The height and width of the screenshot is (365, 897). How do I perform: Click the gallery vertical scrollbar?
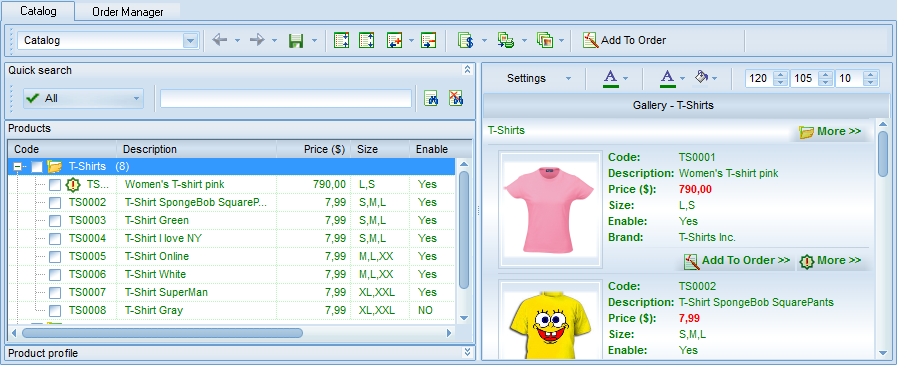pyautogui.click(x=883, y=153)
